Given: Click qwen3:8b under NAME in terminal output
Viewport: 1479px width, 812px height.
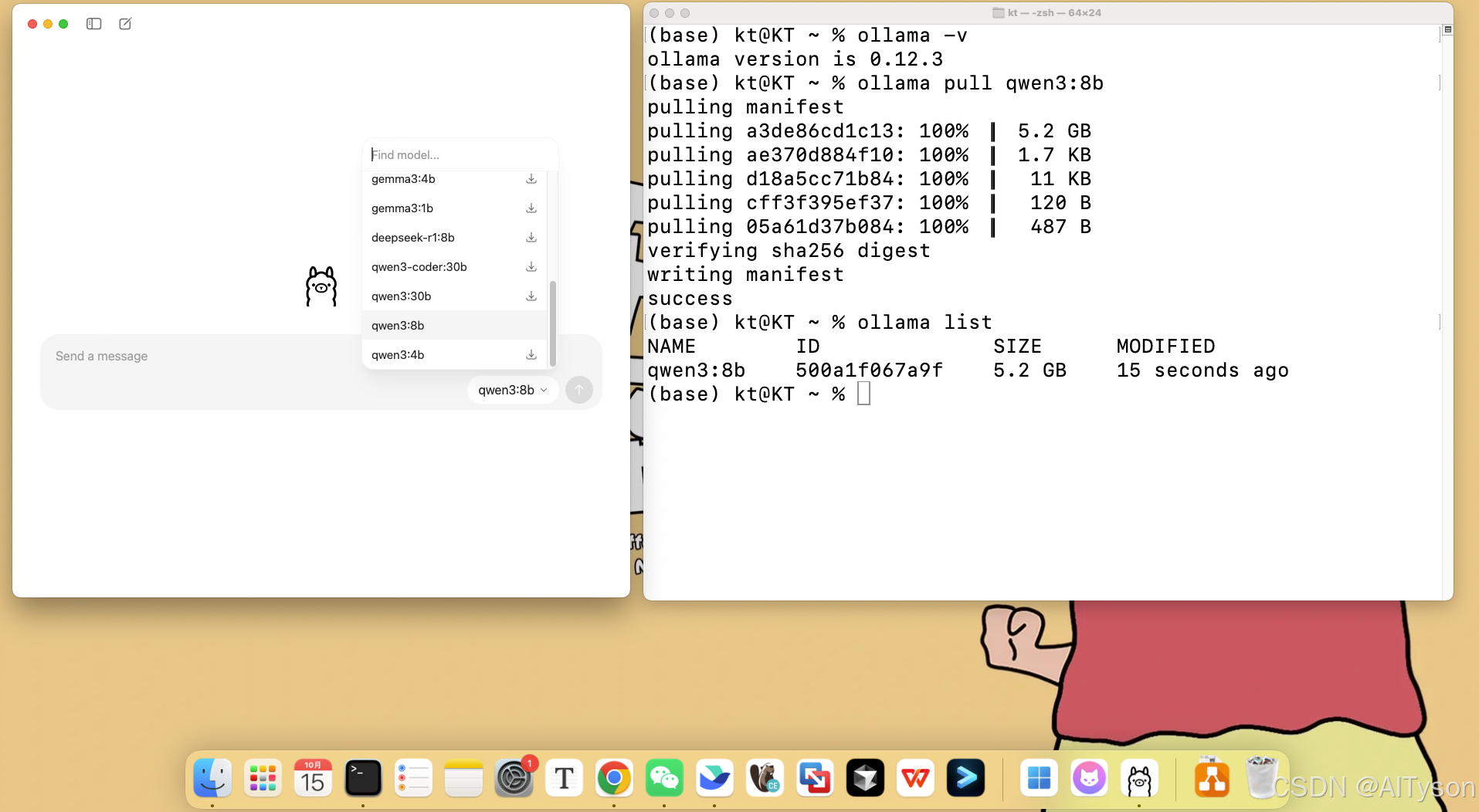Looking at the screenshot, I should tap(696, 370).
